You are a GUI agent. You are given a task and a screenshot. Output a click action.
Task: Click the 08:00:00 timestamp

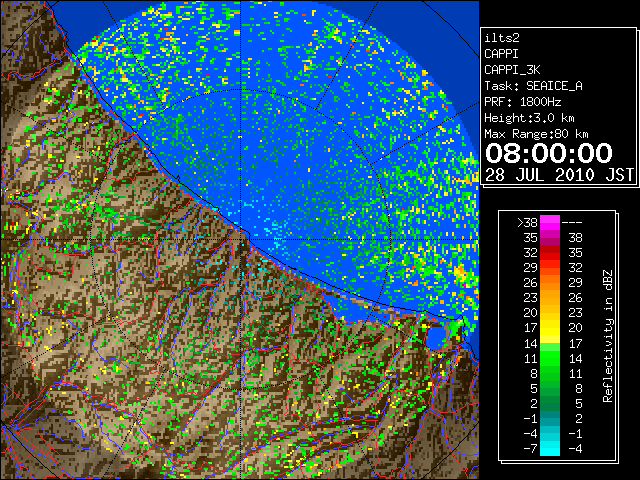549,153
